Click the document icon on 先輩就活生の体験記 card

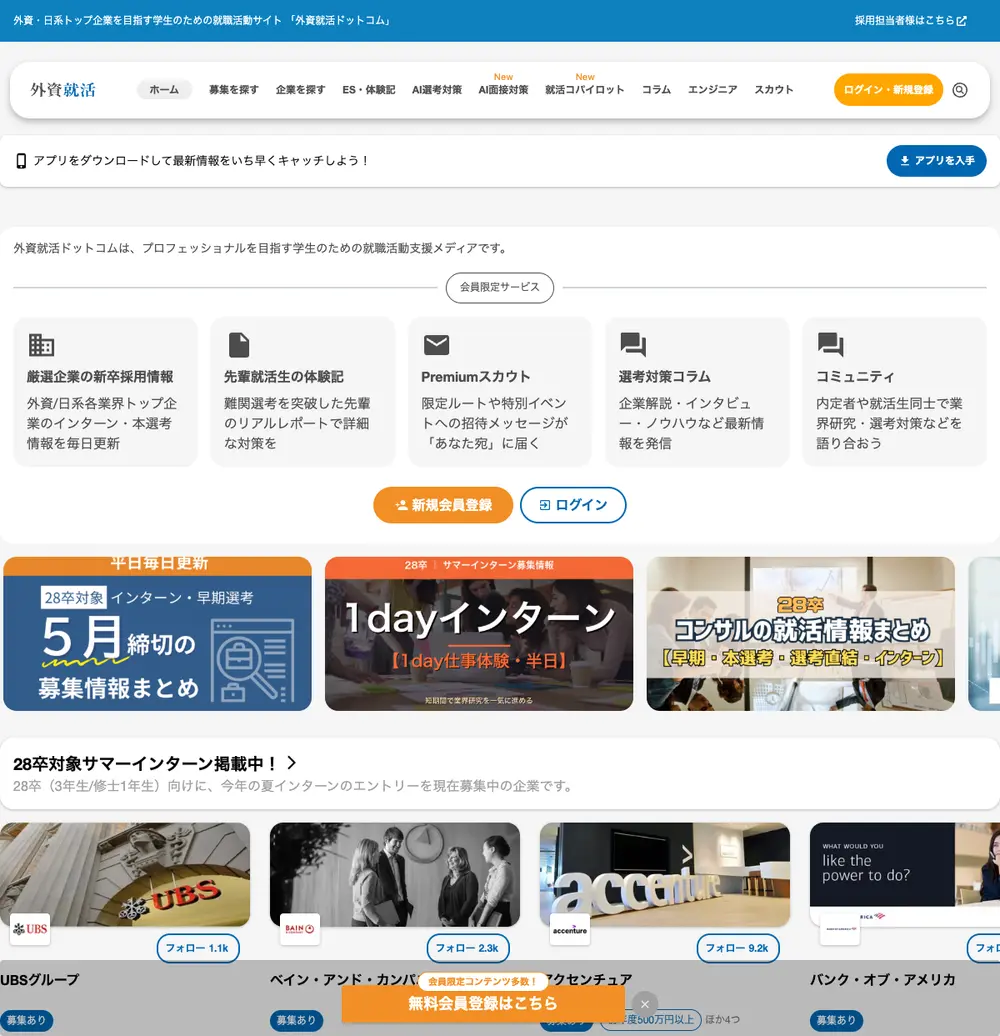point(239,345)
